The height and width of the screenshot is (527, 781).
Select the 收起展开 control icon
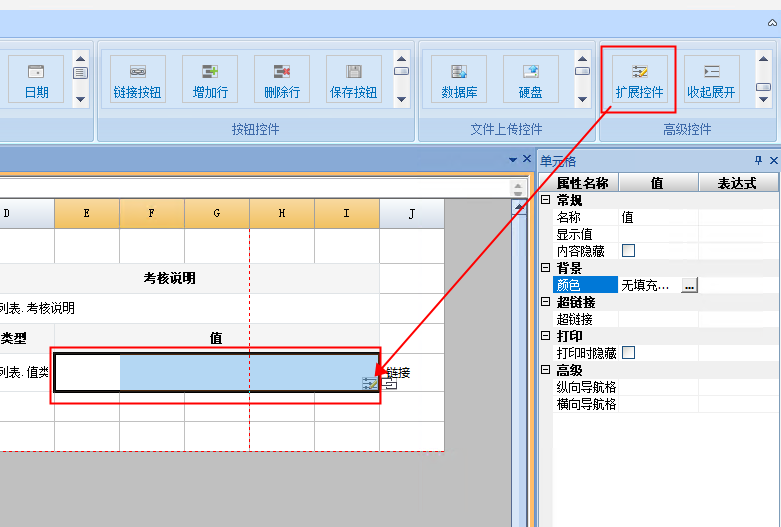click(x=711, y=80)
